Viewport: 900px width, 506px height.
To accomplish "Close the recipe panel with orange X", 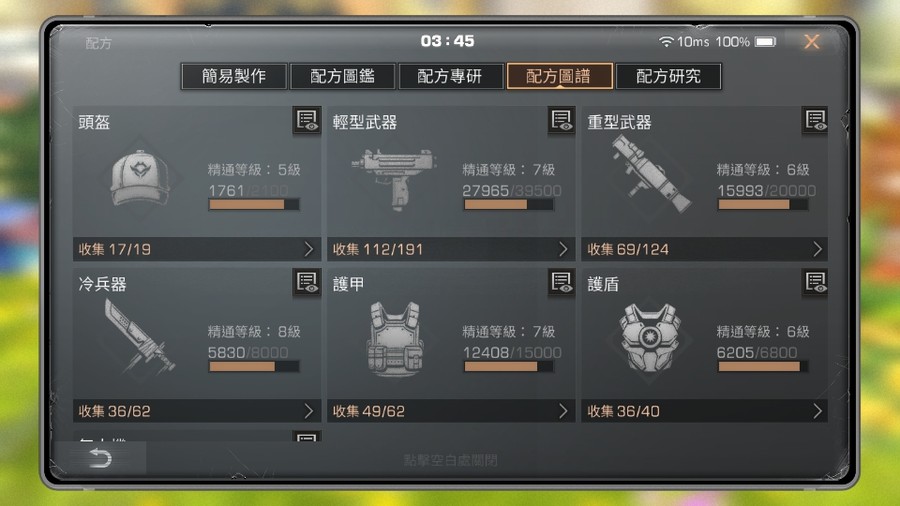I will 812,41.
